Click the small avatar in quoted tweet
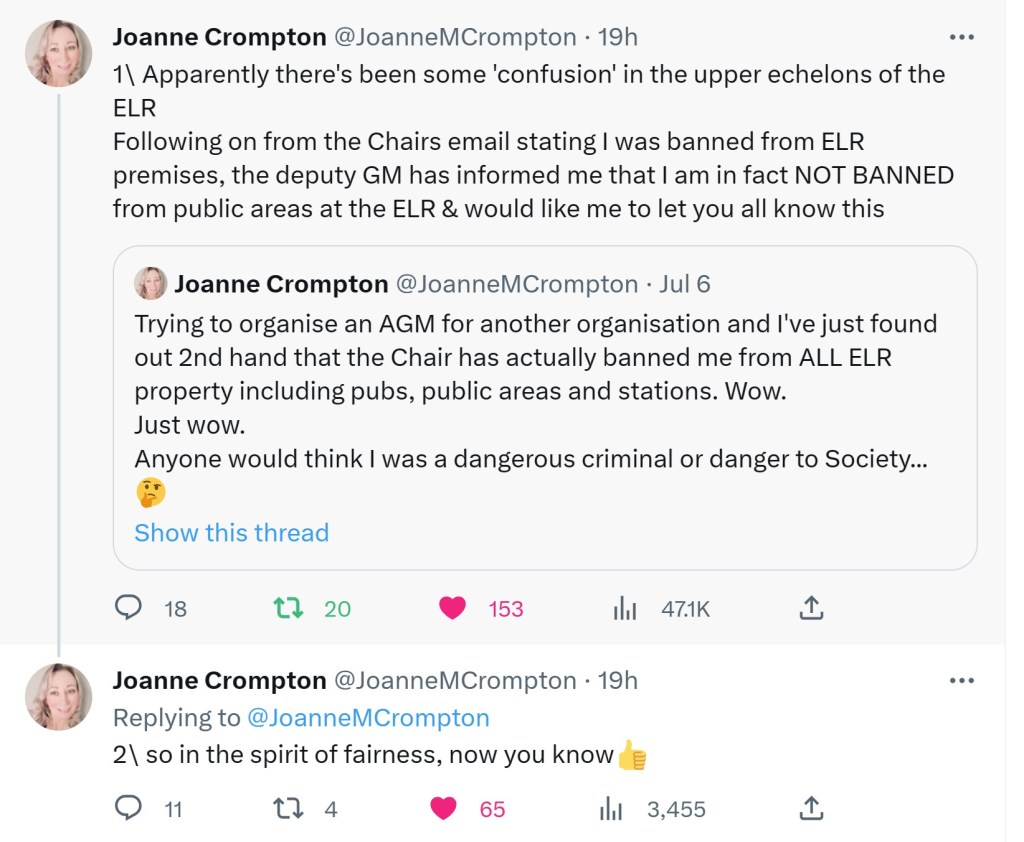This screenshot has width=1024, height=842. point(151,284)
